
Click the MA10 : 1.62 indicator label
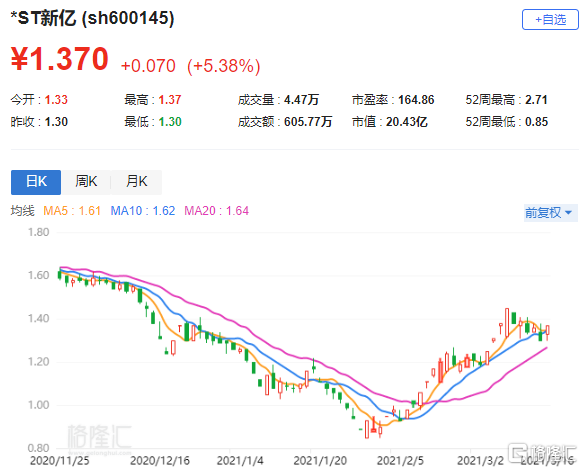coord(143,211)
